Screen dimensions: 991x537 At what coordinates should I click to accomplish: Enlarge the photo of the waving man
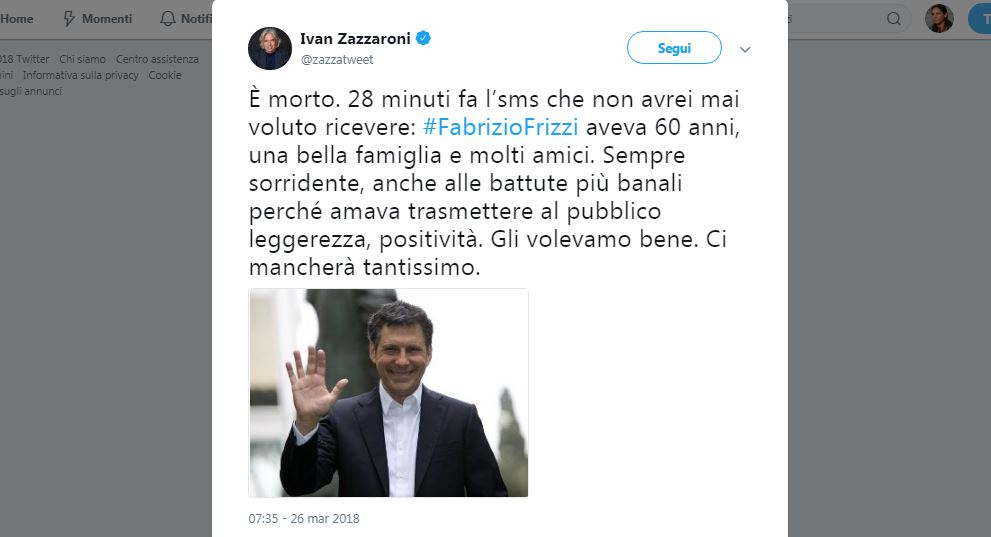(388, 393)
